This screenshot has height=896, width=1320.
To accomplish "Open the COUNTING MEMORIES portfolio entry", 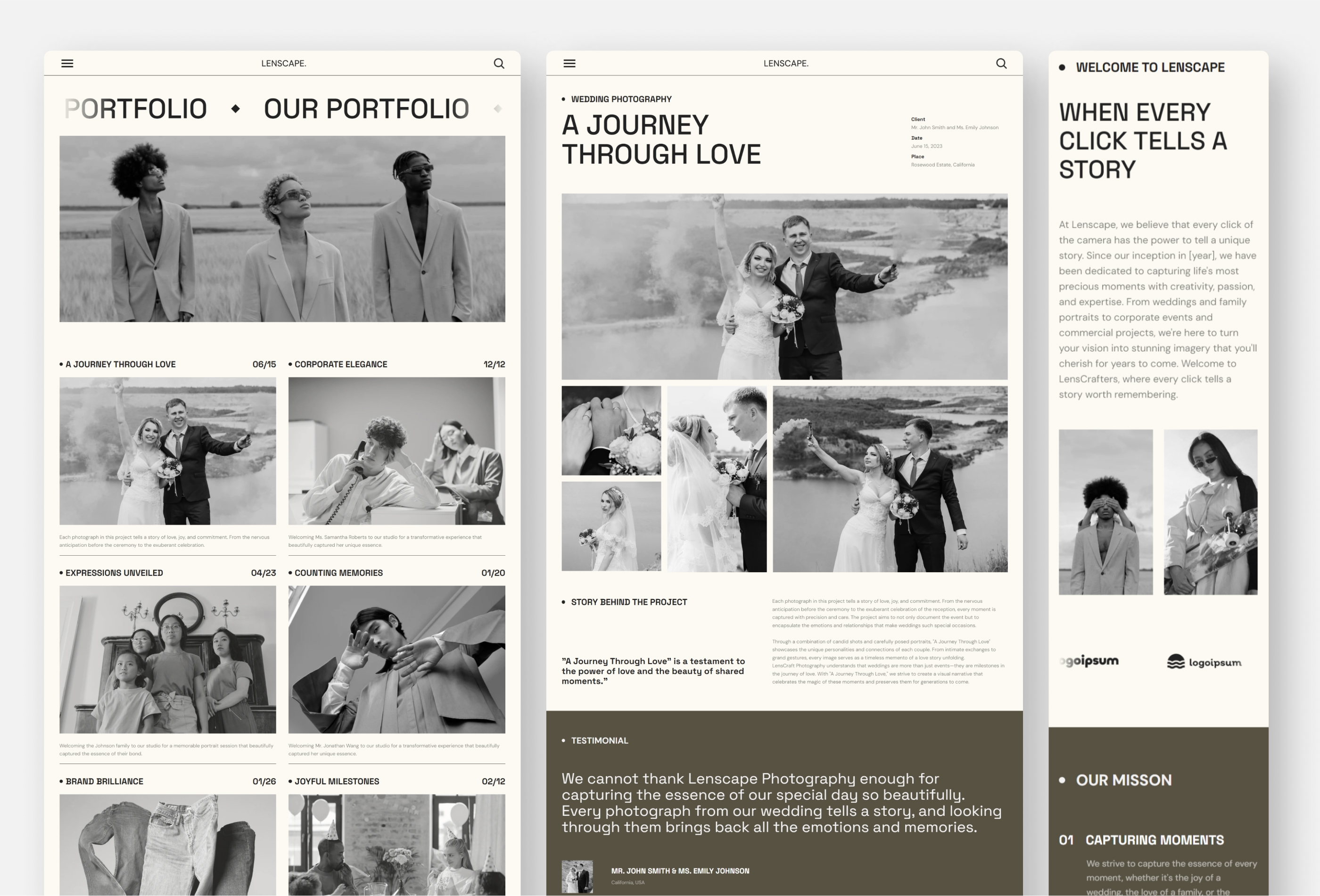I will 338,572.
